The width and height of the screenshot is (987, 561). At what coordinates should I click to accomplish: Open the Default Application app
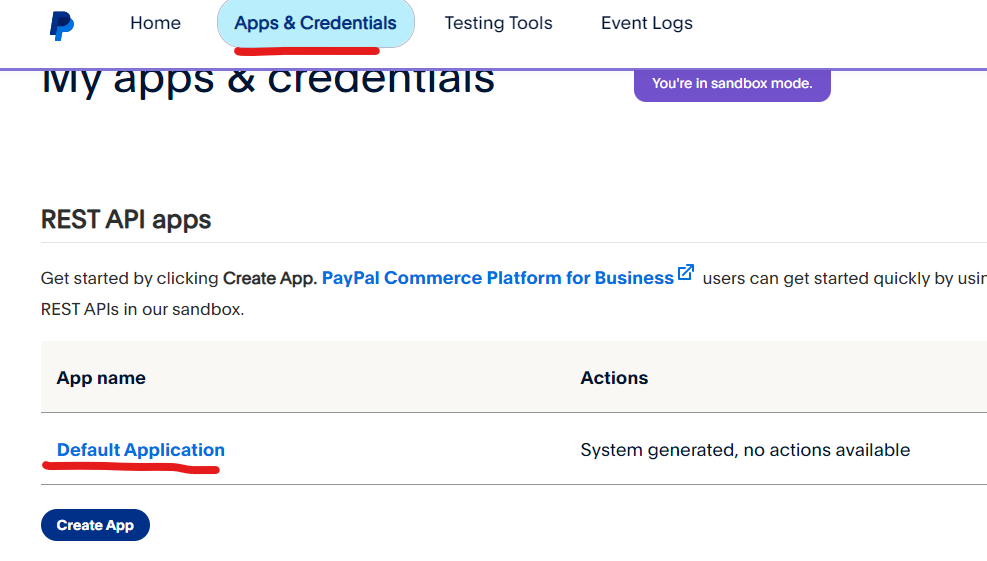tap(141, 450)
